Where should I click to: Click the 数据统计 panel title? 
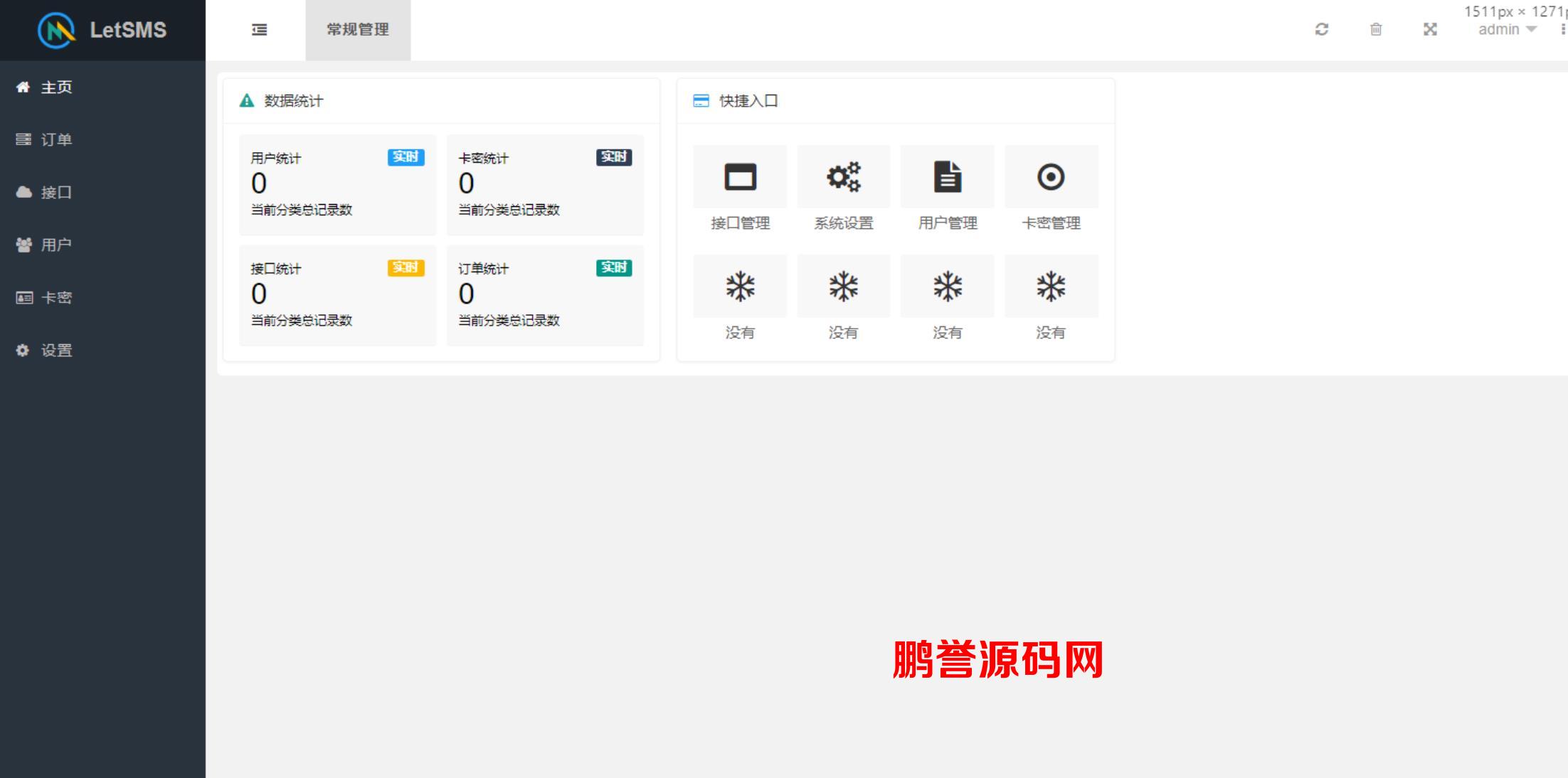pos(294,100)
